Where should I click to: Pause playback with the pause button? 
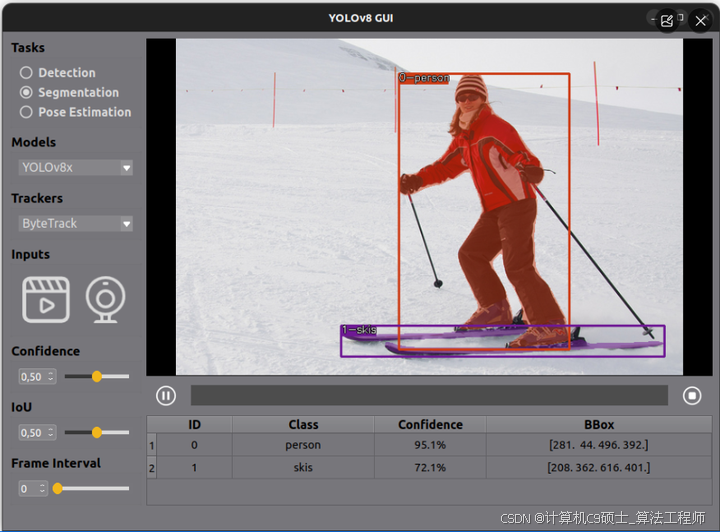166,396
